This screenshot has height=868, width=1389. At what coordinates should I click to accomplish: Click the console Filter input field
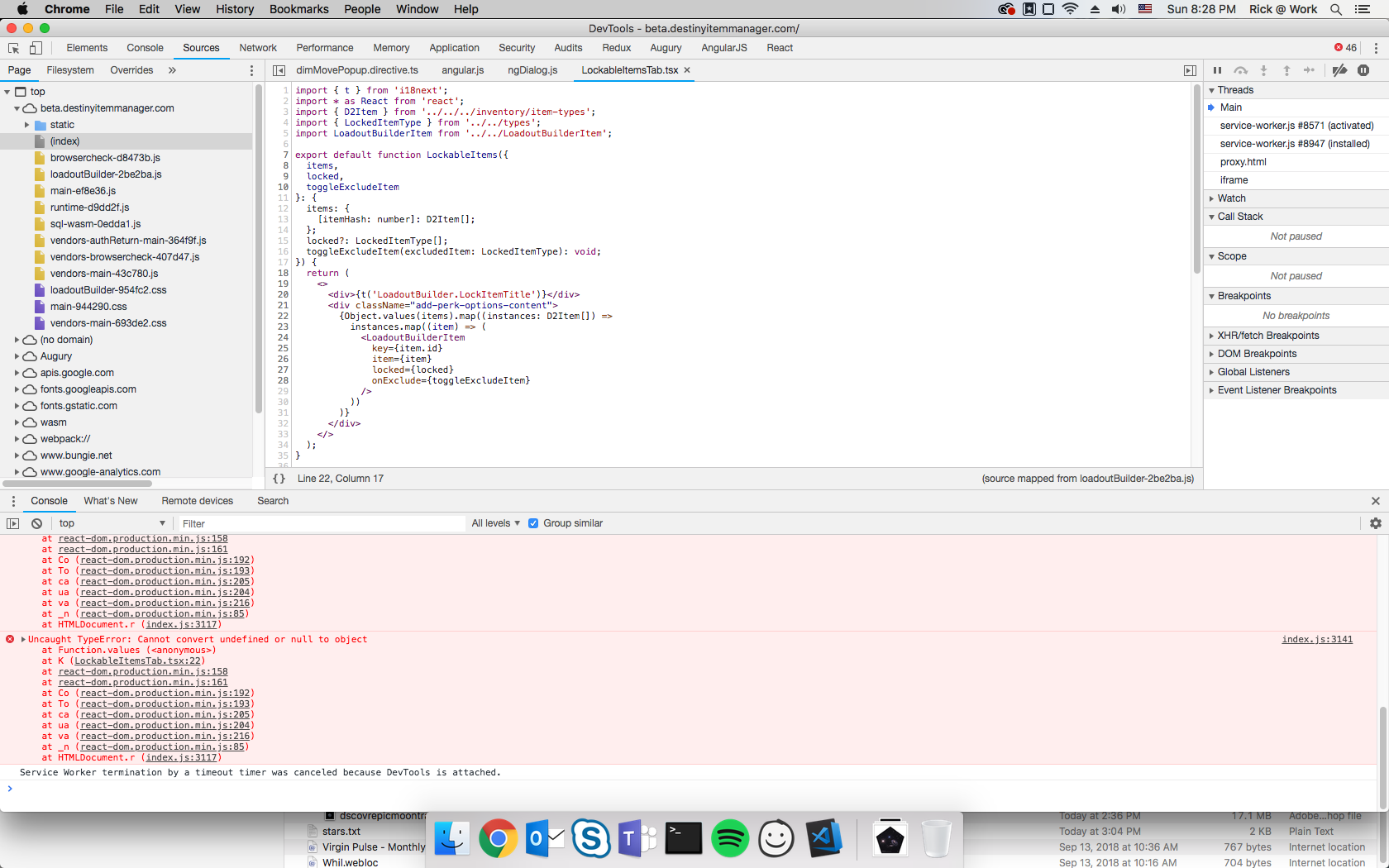click(321, 523)
